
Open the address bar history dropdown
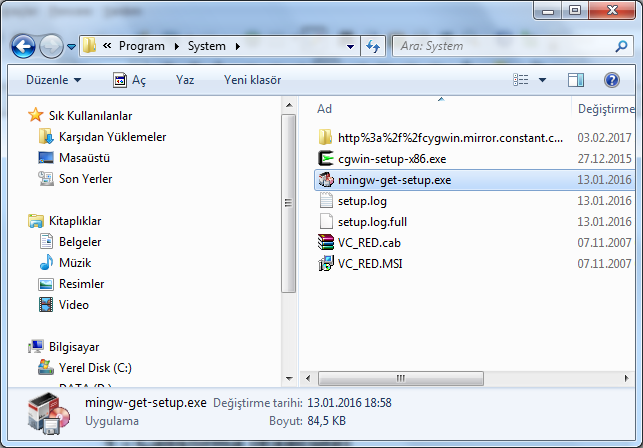click(x=351, y=46)
